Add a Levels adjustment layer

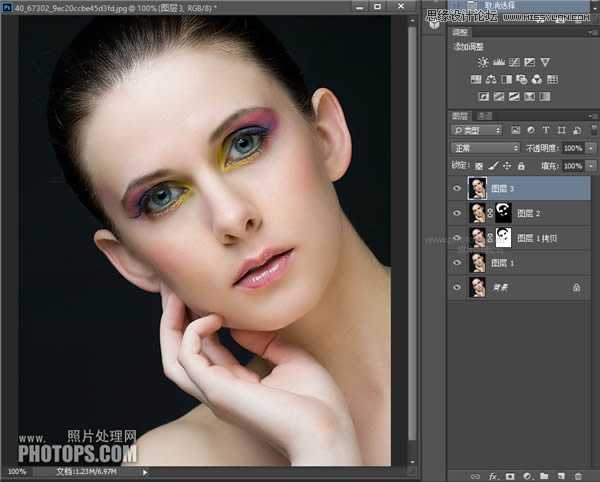[499, 62]
